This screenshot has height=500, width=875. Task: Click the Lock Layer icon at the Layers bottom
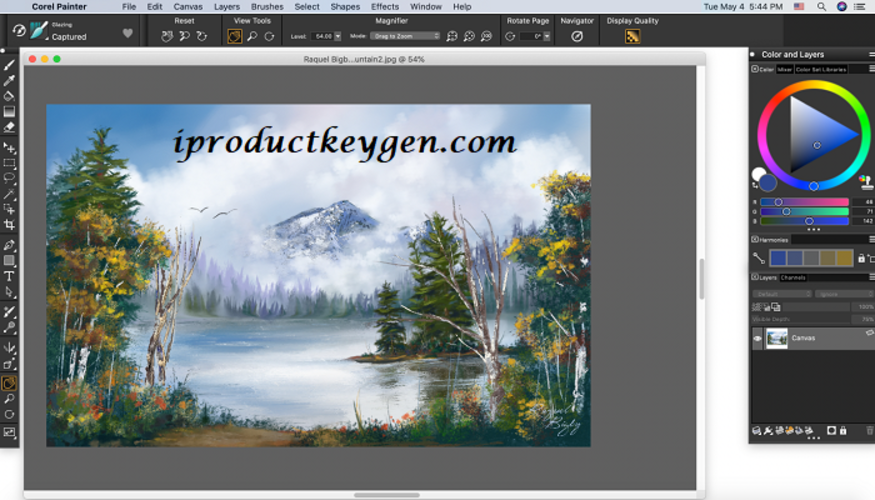coord(843,430)
